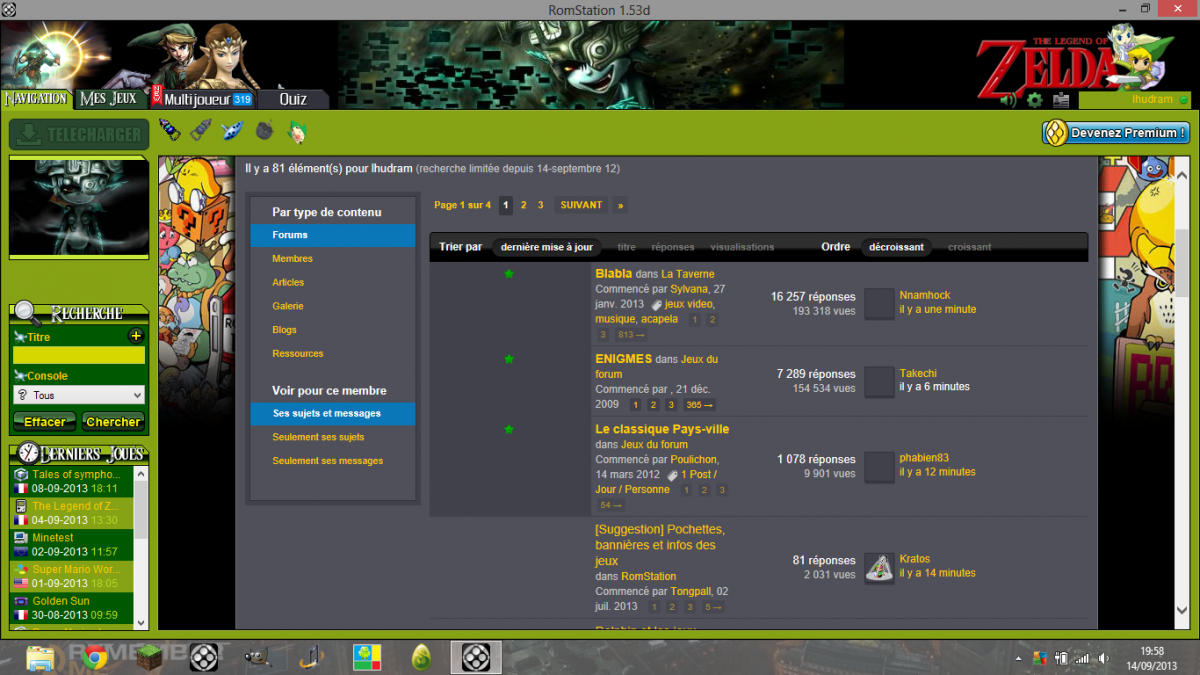Show hidden system tray icons
The image size is (1200, 675).
tap(1019, 658)
